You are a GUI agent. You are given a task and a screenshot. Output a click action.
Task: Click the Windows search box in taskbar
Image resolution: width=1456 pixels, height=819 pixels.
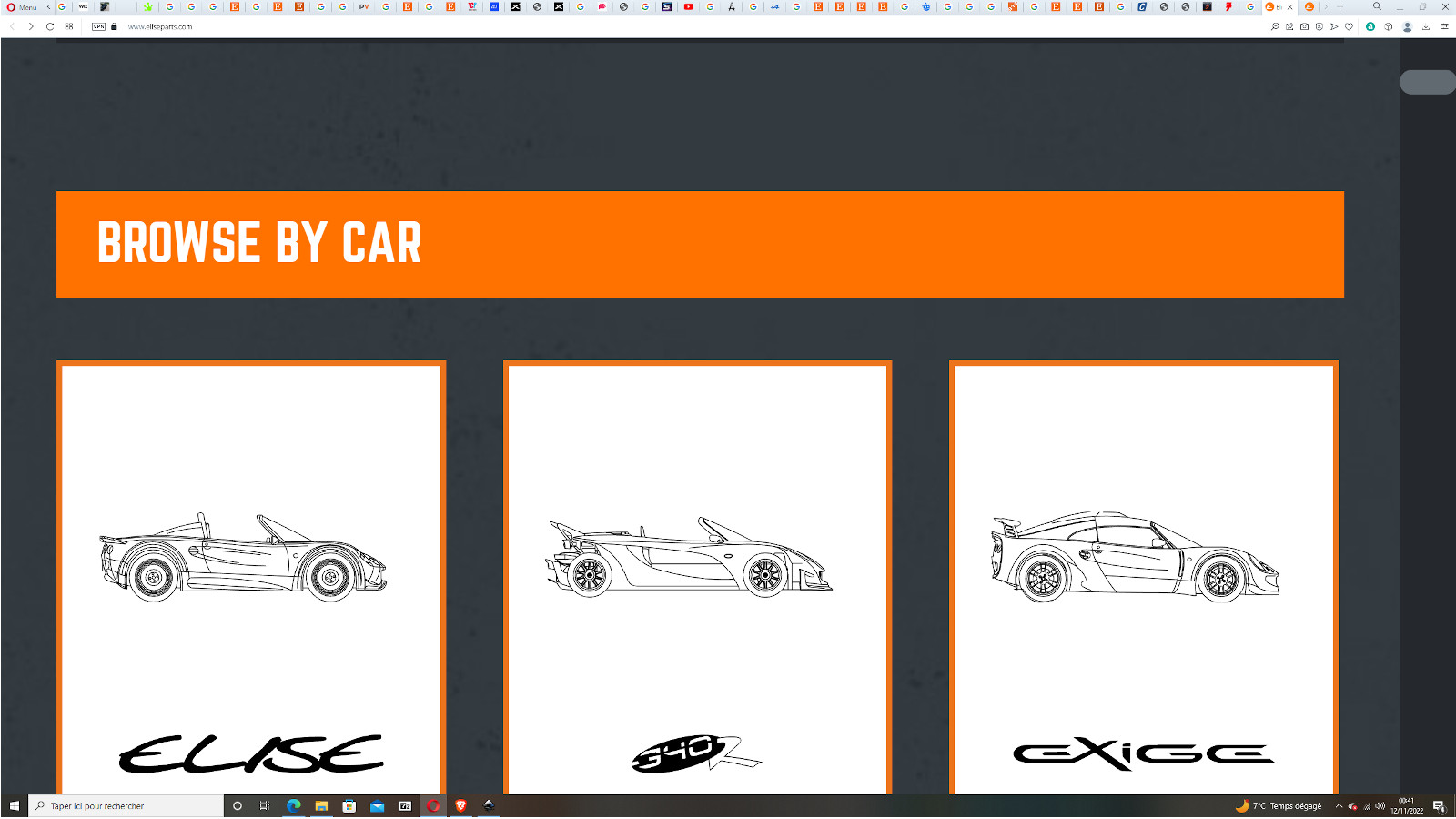pos(127,805)
